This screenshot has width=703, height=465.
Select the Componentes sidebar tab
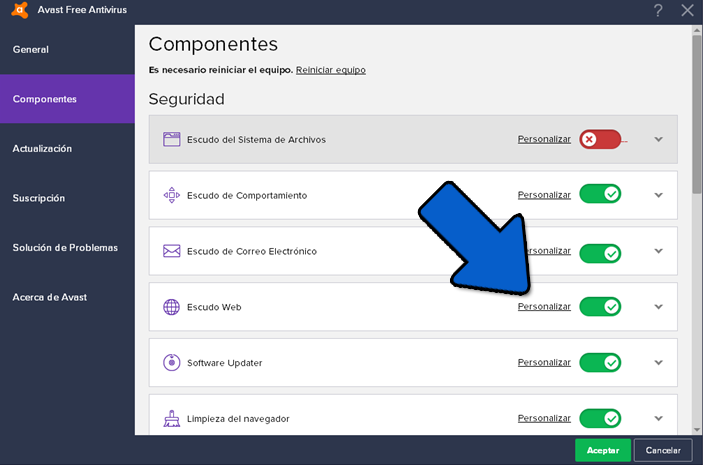[x=67, y=99]
